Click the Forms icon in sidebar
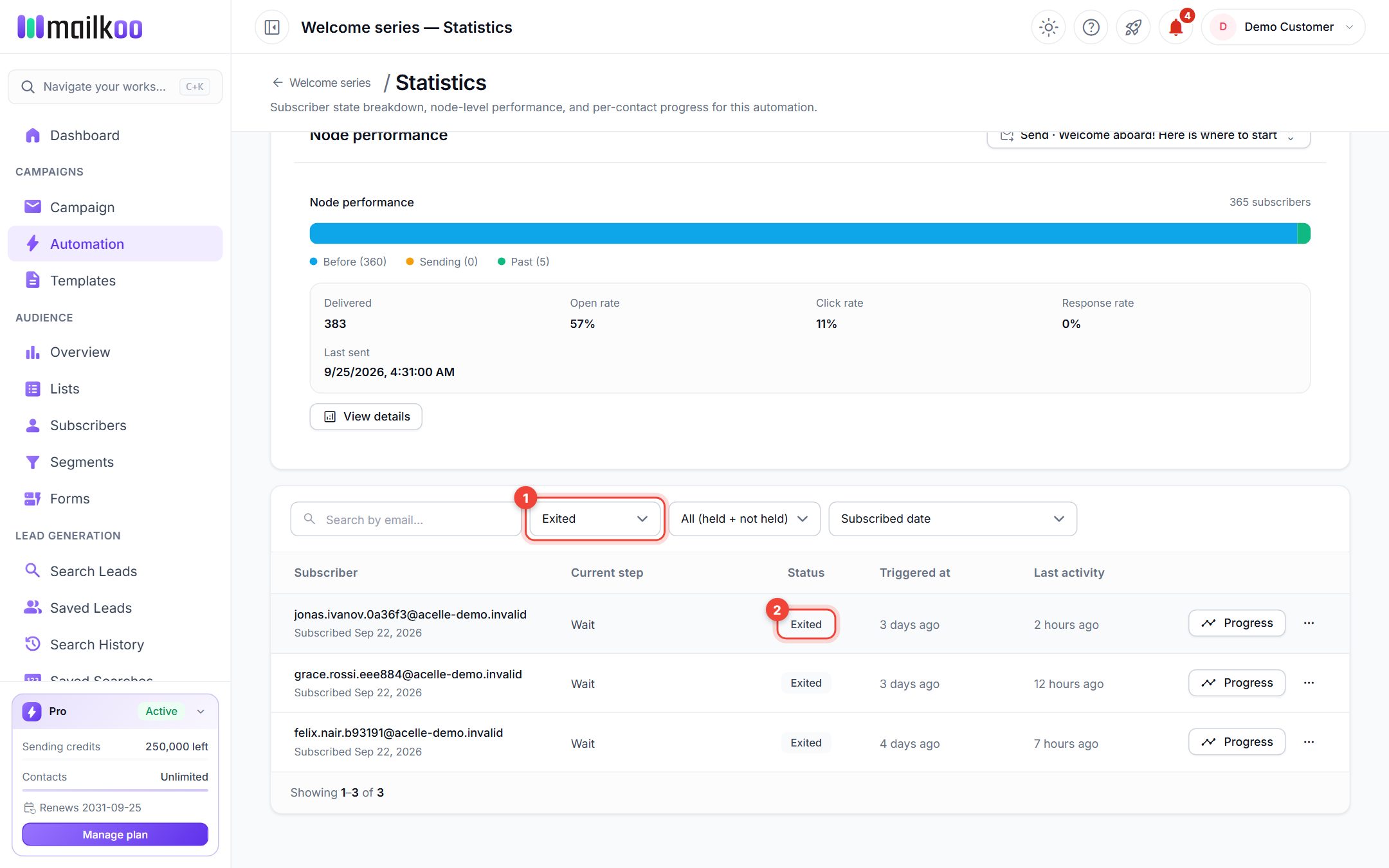 [33, 498]
